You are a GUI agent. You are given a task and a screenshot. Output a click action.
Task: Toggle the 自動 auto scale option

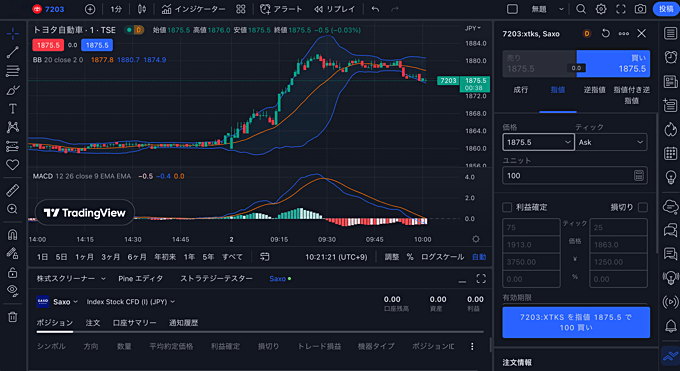pos(479,257)
